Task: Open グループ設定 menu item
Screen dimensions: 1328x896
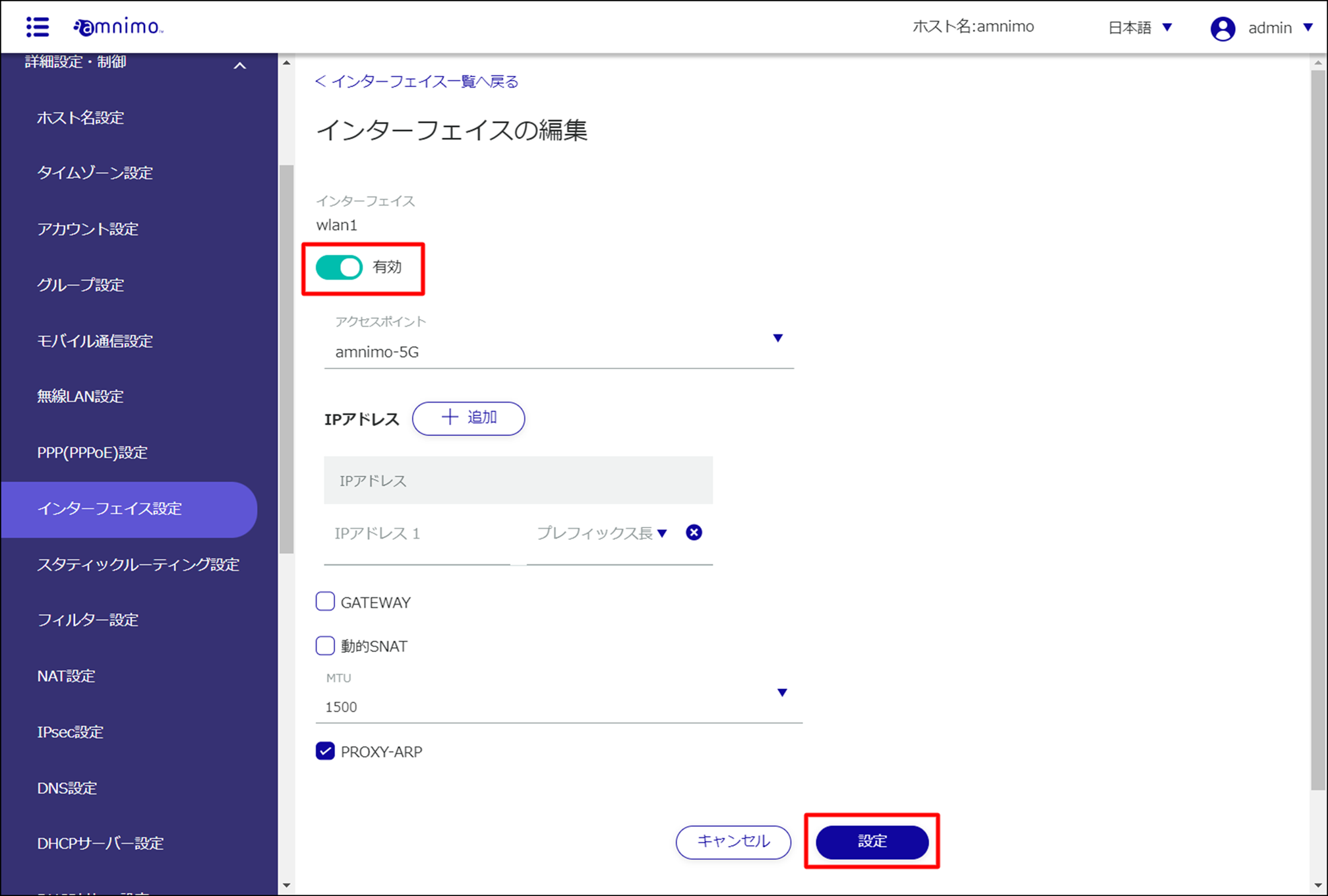Action: pyautogui.click(x=80, y=285)
